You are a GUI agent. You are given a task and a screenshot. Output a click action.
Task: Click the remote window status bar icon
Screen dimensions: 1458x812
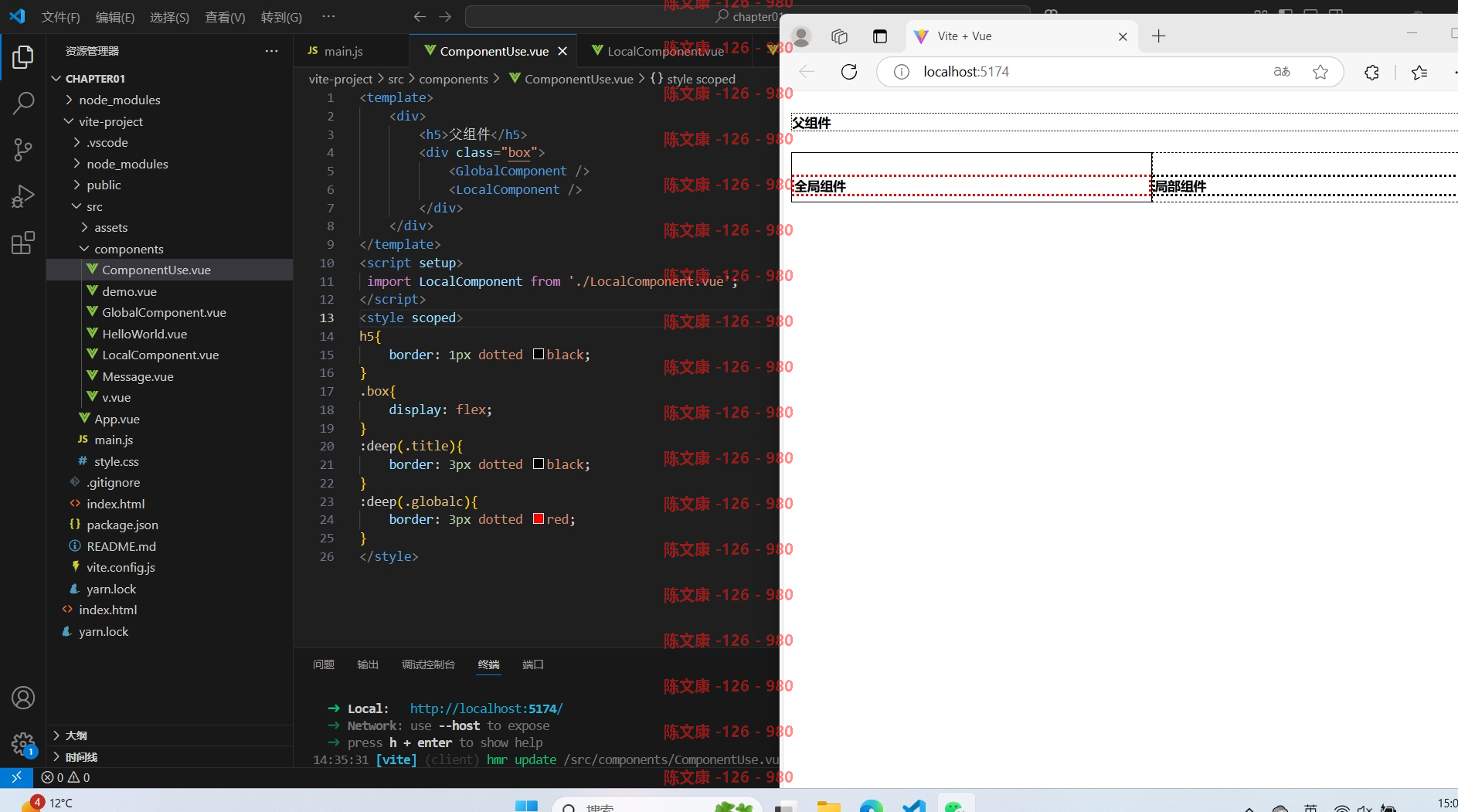click(x=16, y=777)
